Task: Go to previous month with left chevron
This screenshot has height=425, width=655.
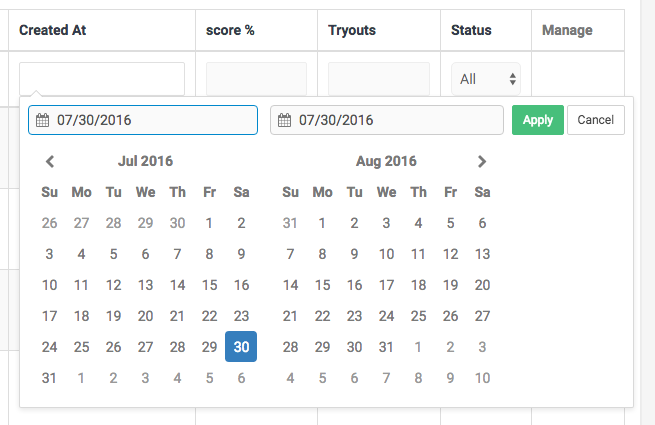Action: 50,161
